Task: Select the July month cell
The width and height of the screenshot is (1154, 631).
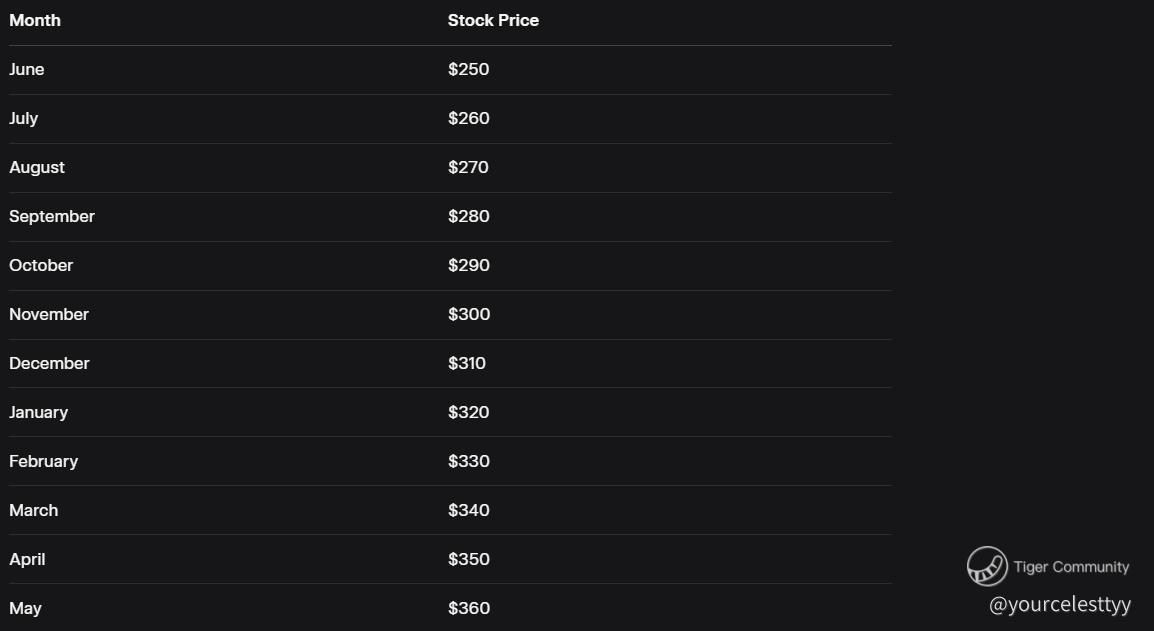Action: click(24, 118)
